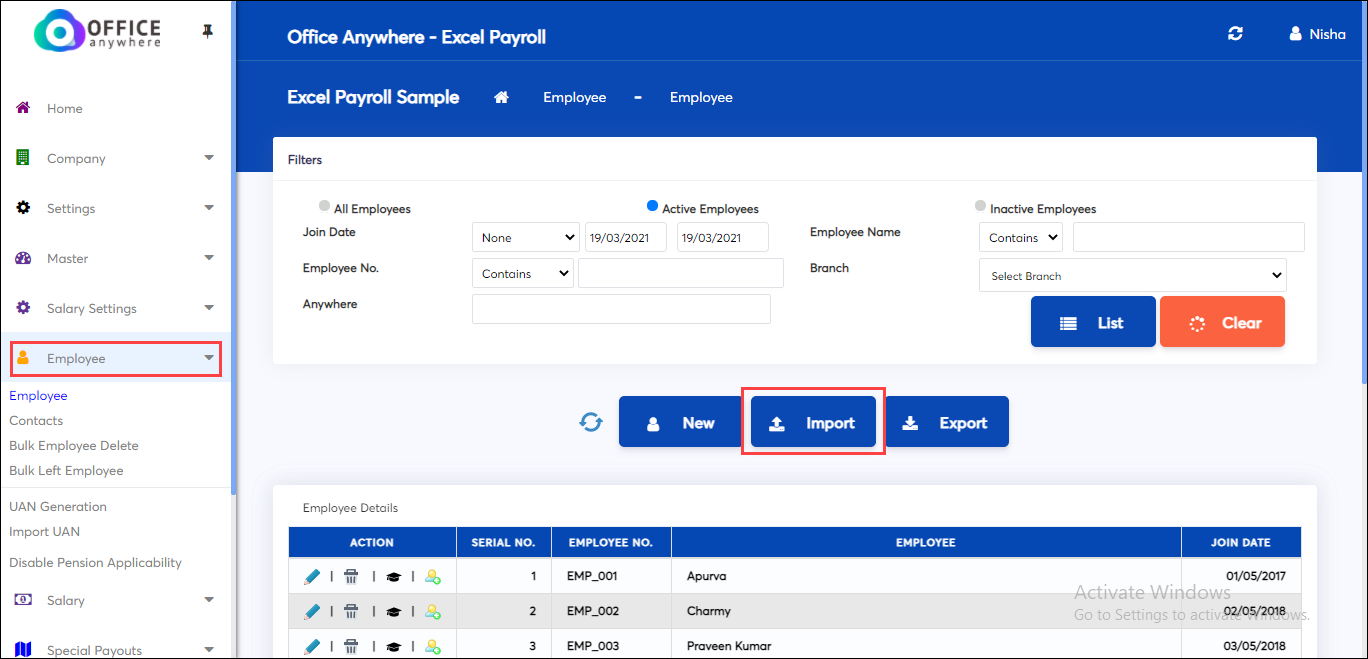Image resolution: width=1368 pixels, height=659 pixels.
Task: Open the Join Date None dropdown
Action: [x=526, y=237]
